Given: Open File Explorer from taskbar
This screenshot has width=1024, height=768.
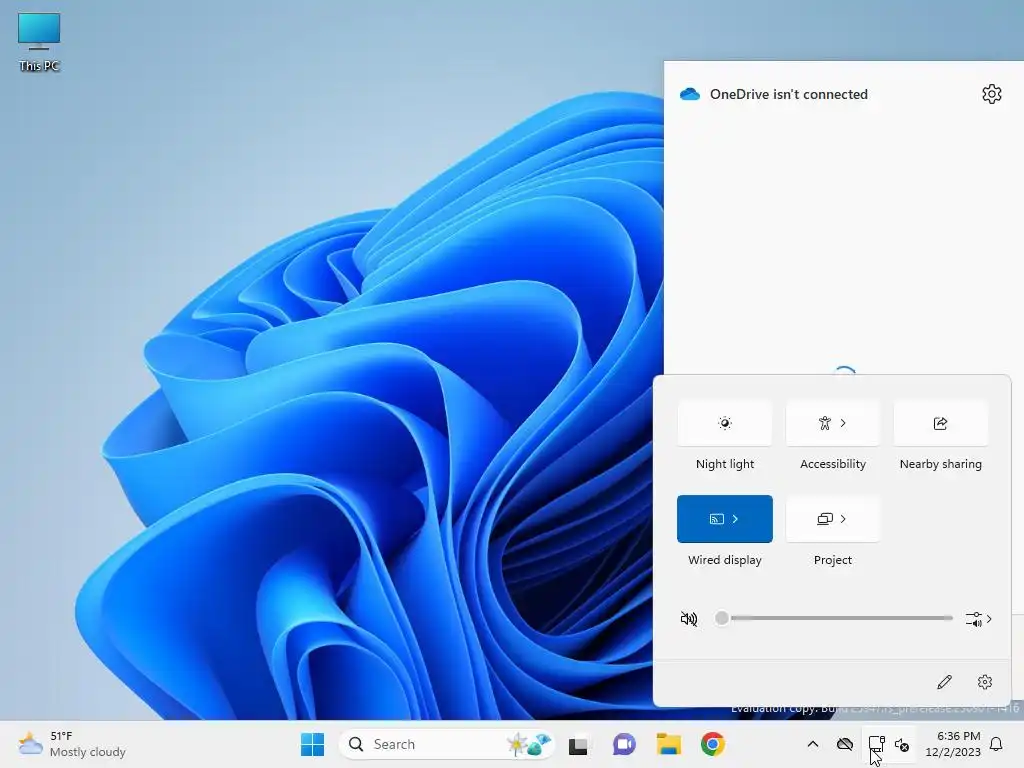Looking at the screenshot, I should pyautogui.click(x=669, y=744).
